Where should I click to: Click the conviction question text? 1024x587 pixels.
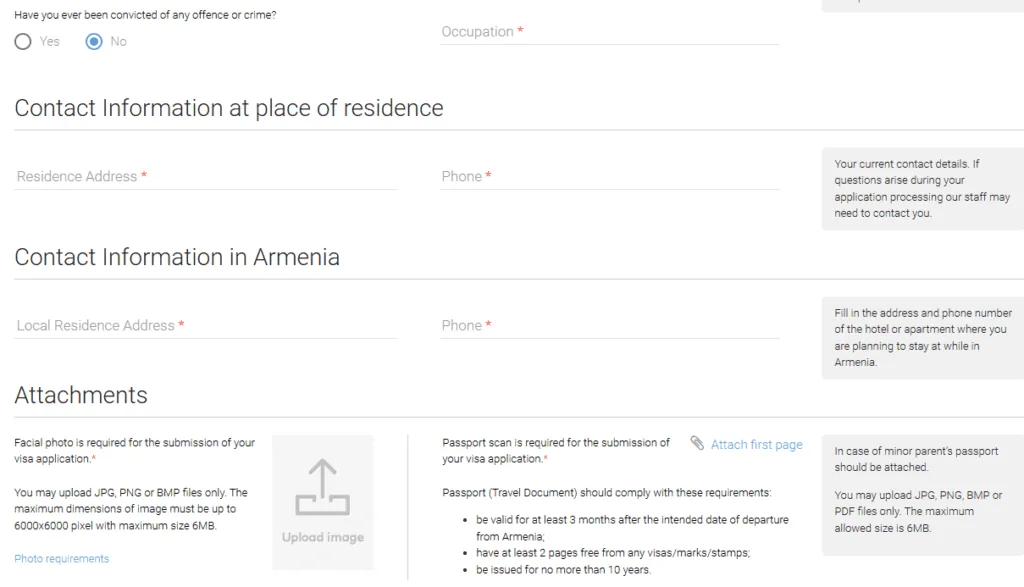[x=145, y=15]
